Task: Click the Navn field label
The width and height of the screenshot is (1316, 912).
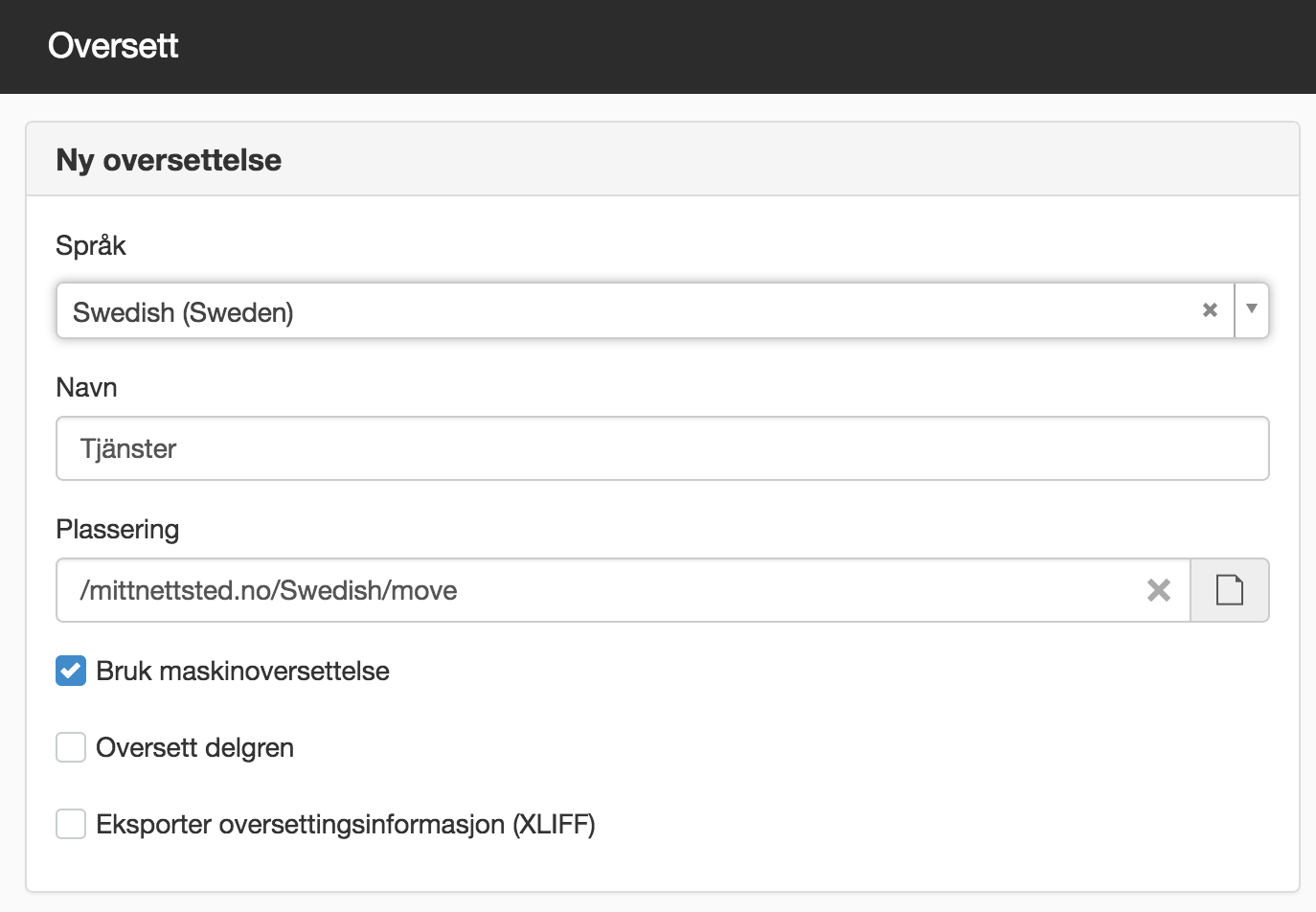Action: (87, 387)
